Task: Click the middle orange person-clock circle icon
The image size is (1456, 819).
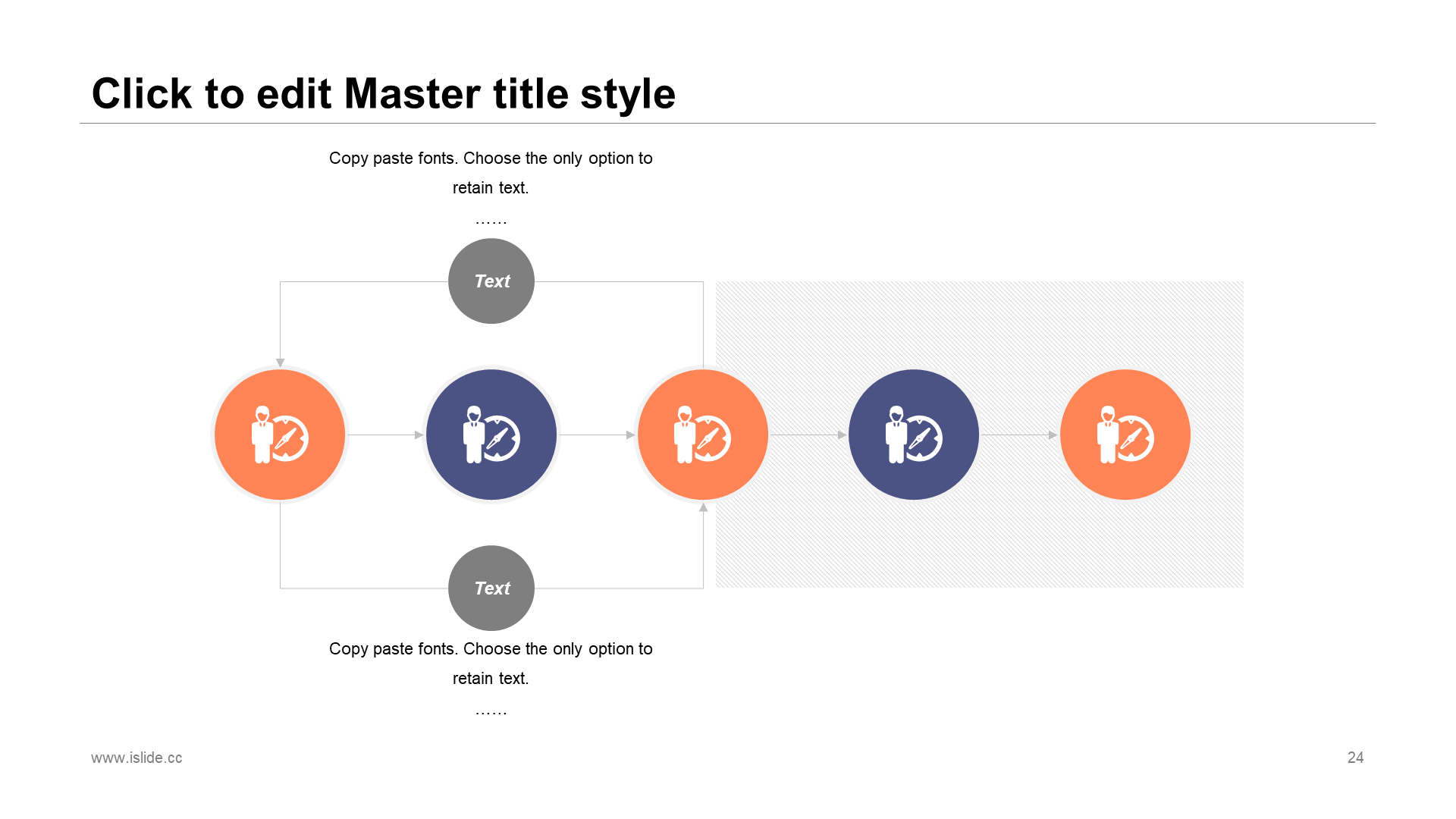Action: pos(703,435)
